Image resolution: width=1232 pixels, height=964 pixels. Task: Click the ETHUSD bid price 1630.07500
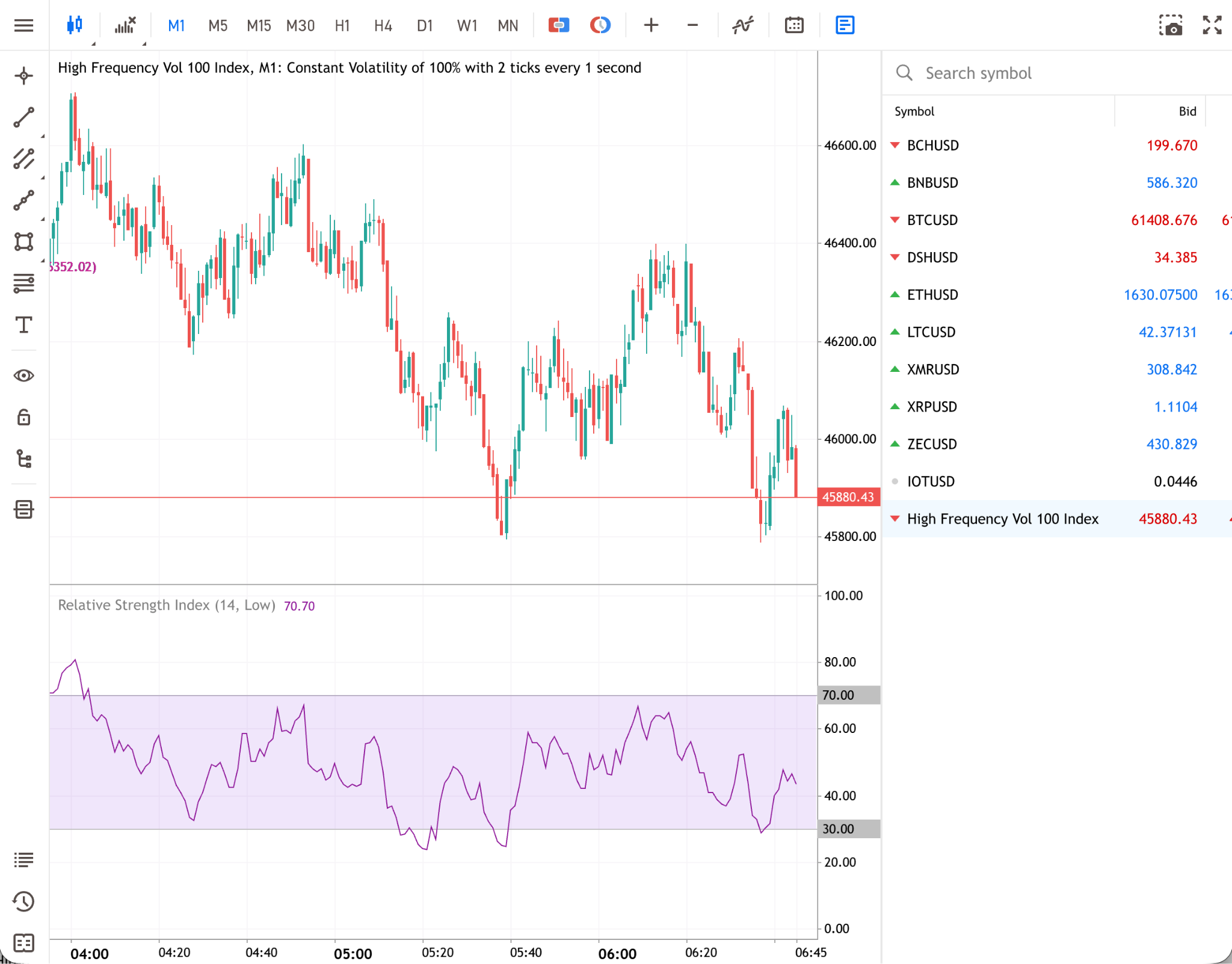click(1160, 295)
